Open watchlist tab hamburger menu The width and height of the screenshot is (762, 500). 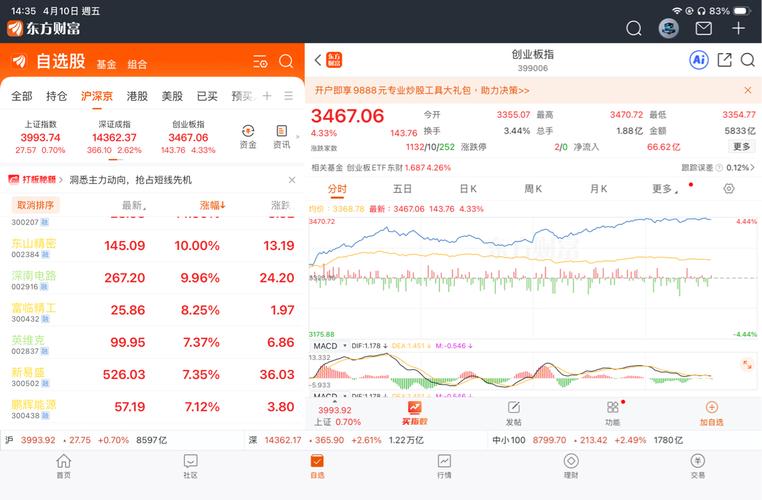point(289,96)
